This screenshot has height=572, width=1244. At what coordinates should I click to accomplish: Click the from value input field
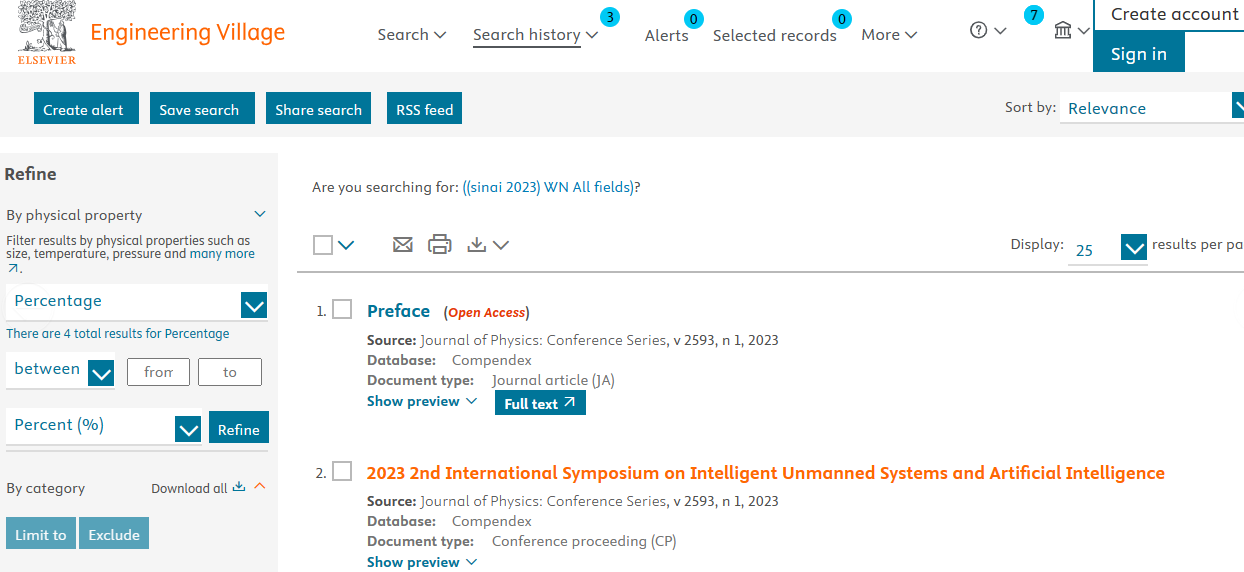(158, 372)
